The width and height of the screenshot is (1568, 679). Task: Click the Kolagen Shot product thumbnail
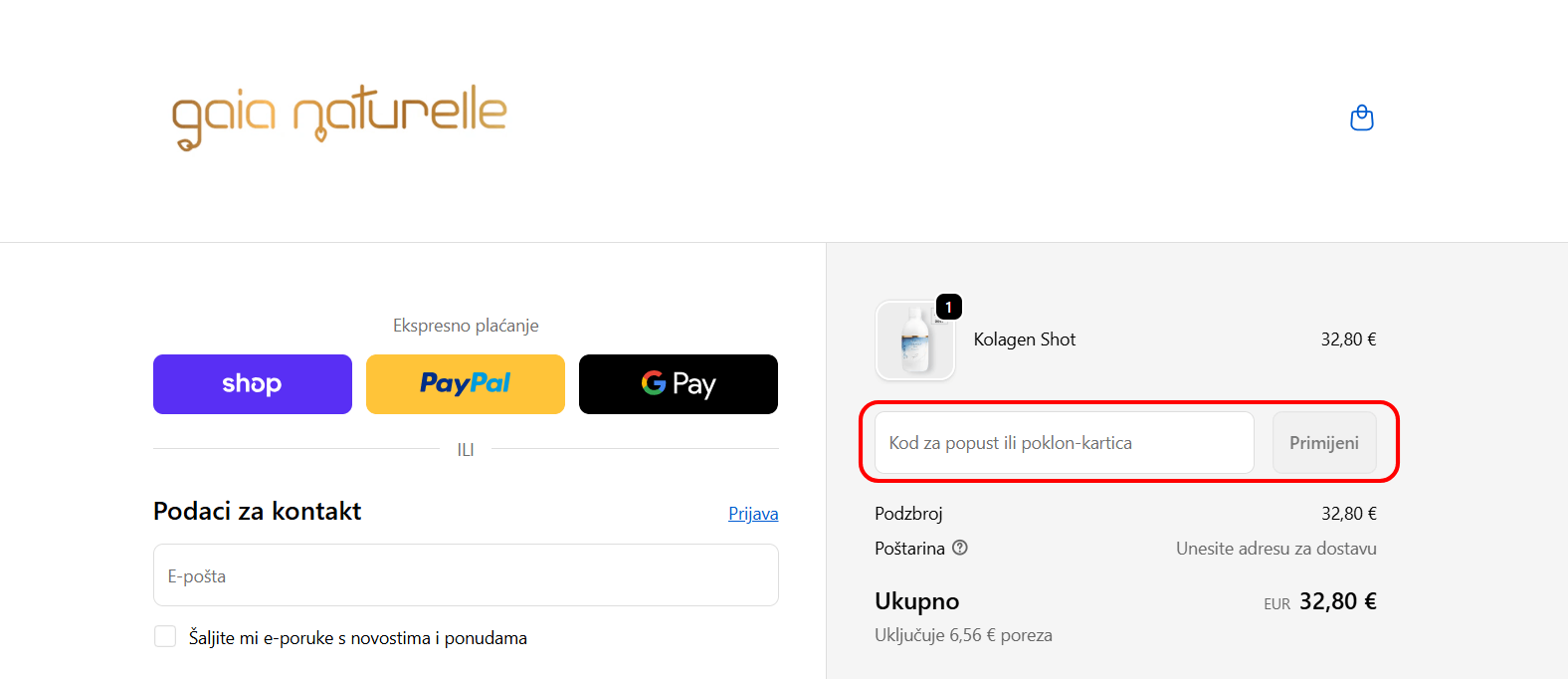[x=914, y=341]
